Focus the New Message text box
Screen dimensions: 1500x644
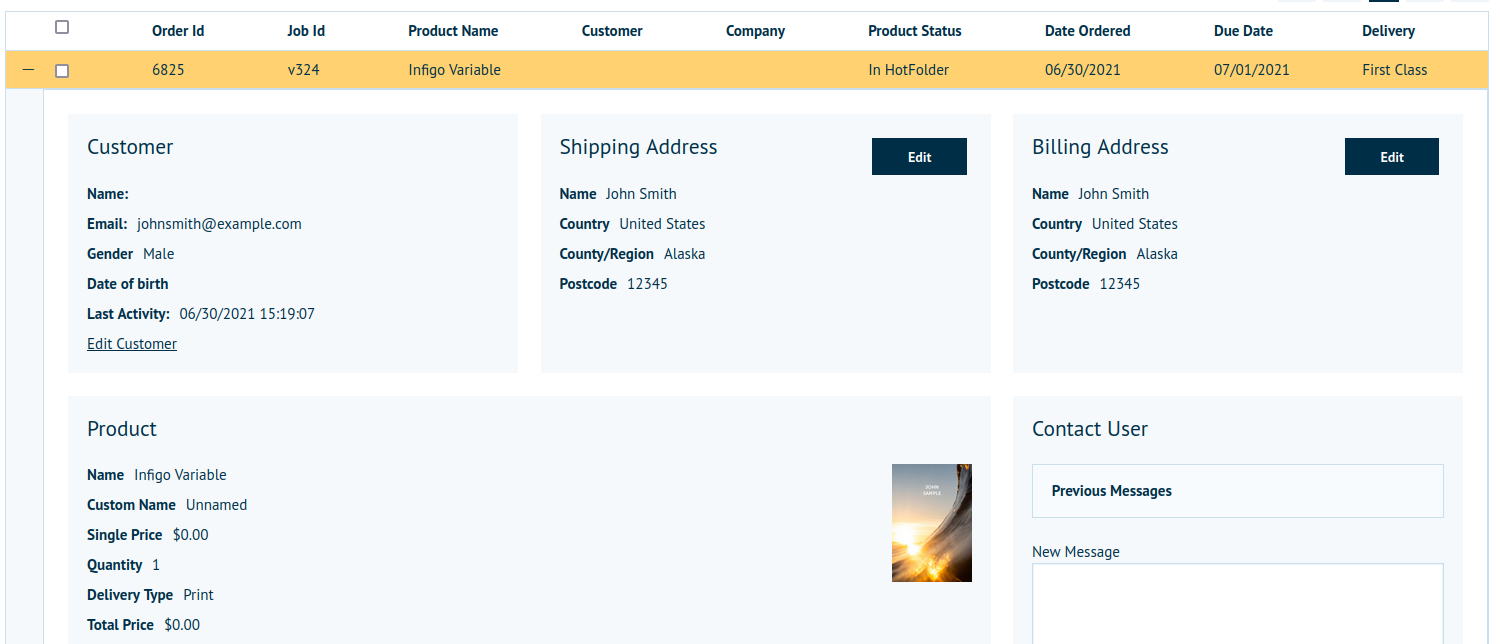click(1237, 603)
